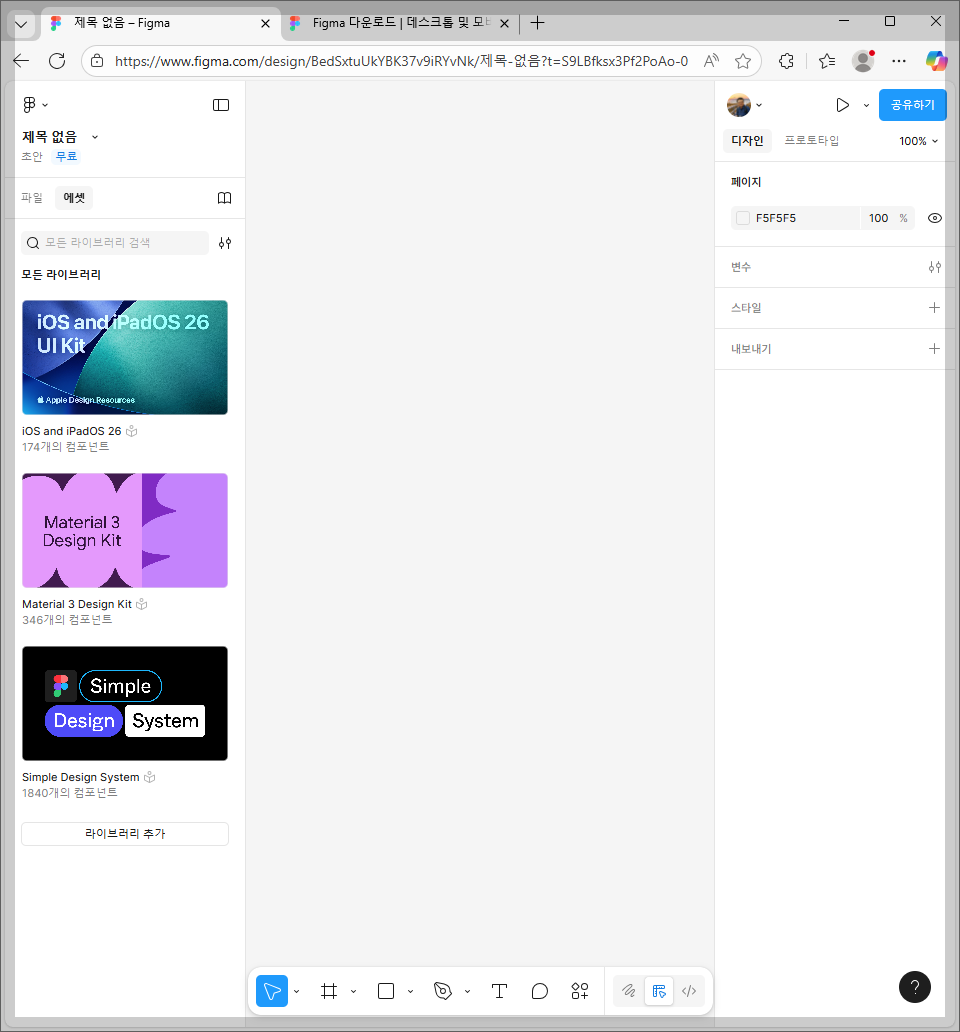960x1032 pixels.
Task: Click the 변수 section label
Action: point(741,267)
